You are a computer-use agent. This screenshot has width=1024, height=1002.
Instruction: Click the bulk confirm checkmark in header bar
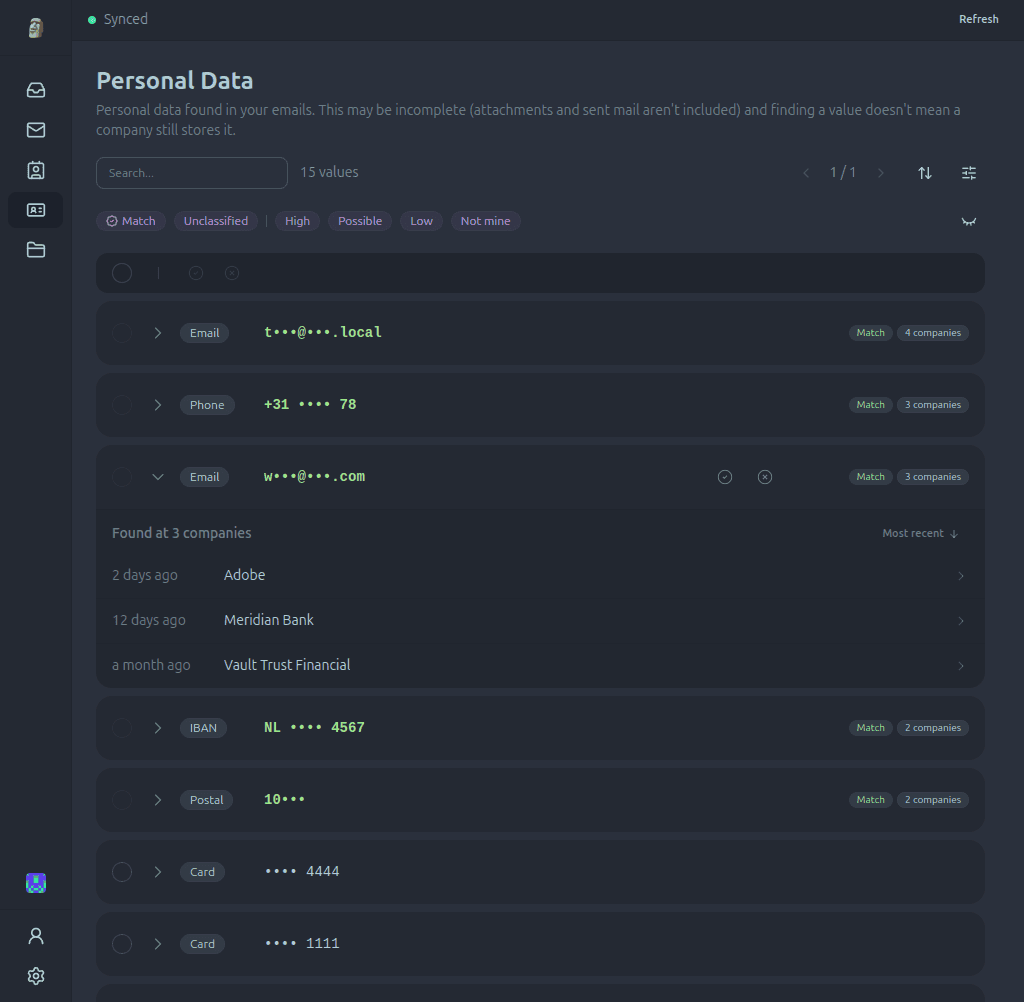196,273
